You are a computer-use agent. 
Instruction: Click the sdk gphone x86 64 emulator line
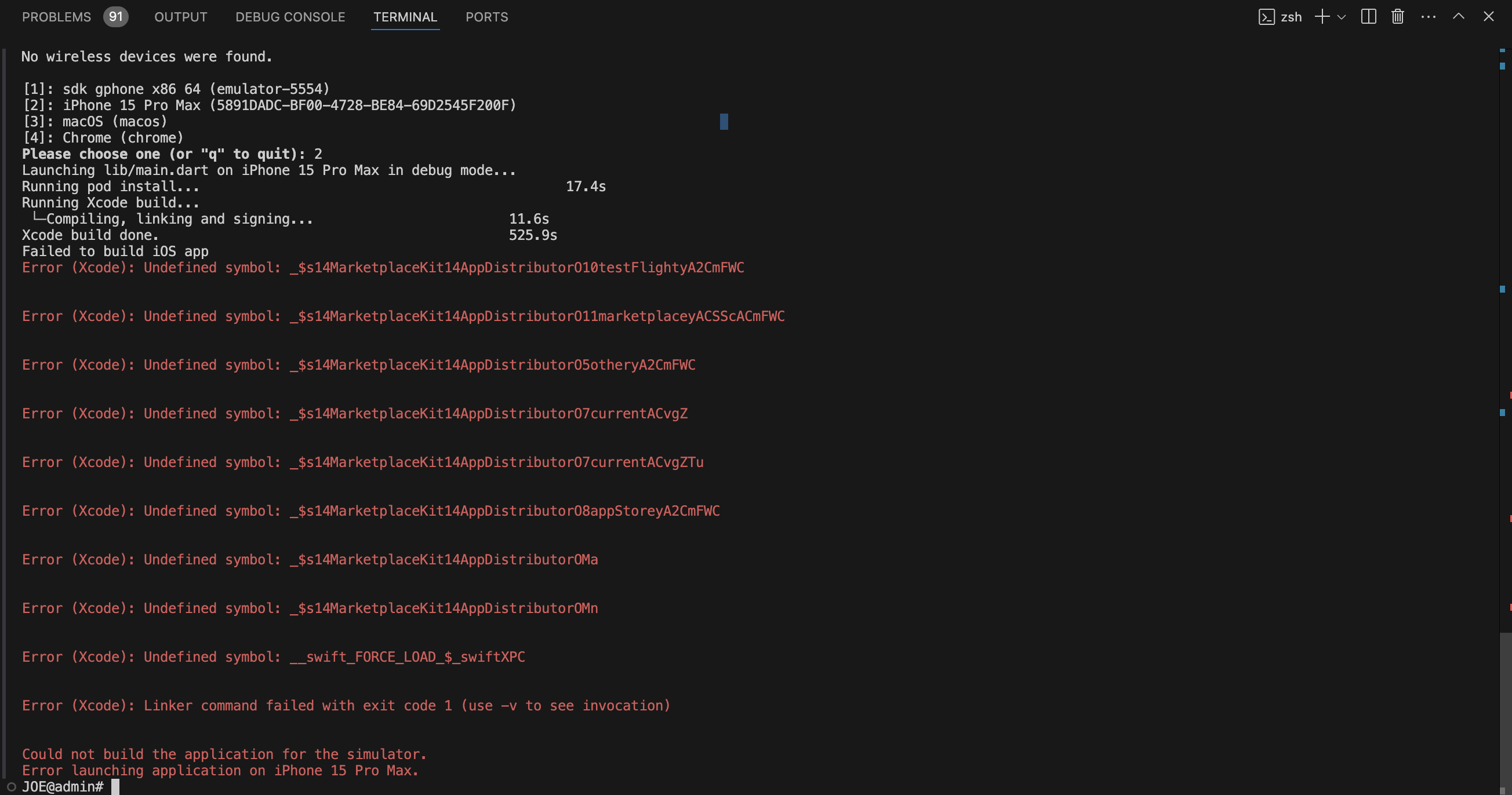coord(176,89)
